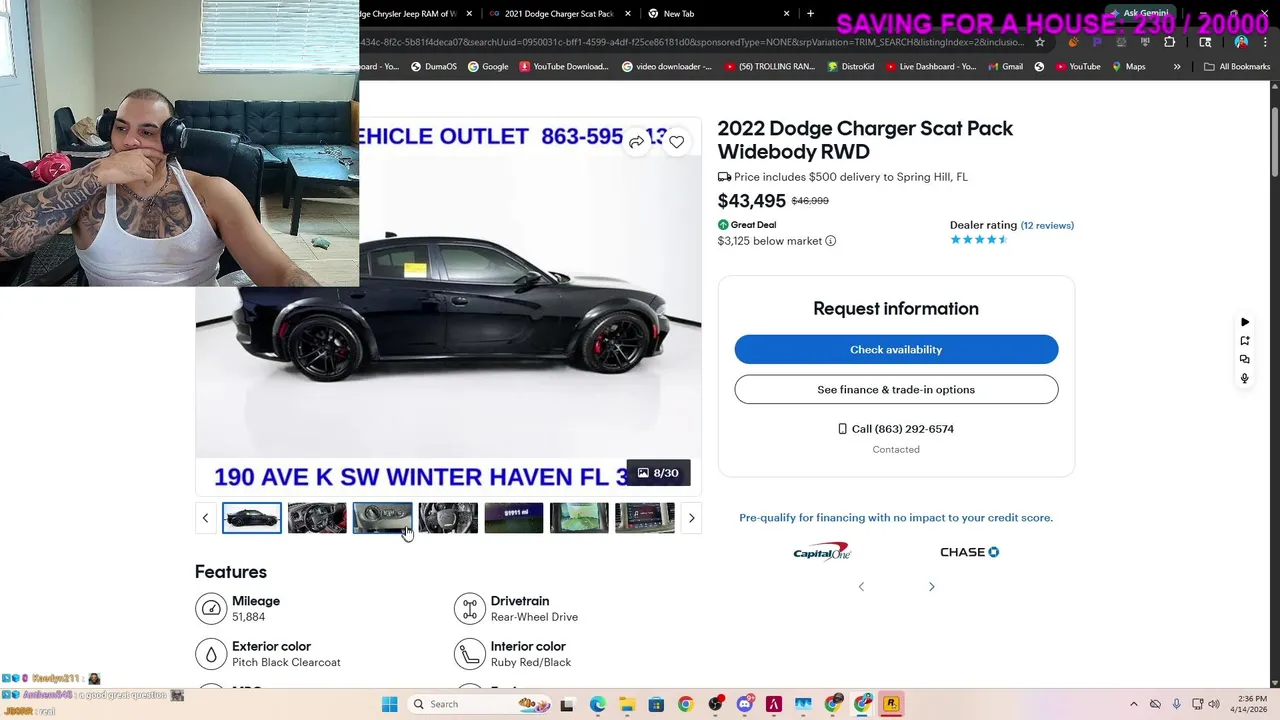The height and width of the screenshot is (720, 1280).
Task: Show the next thumbnail set in the gallery strip
Action: pyautogui.click(x=691, y=518)
